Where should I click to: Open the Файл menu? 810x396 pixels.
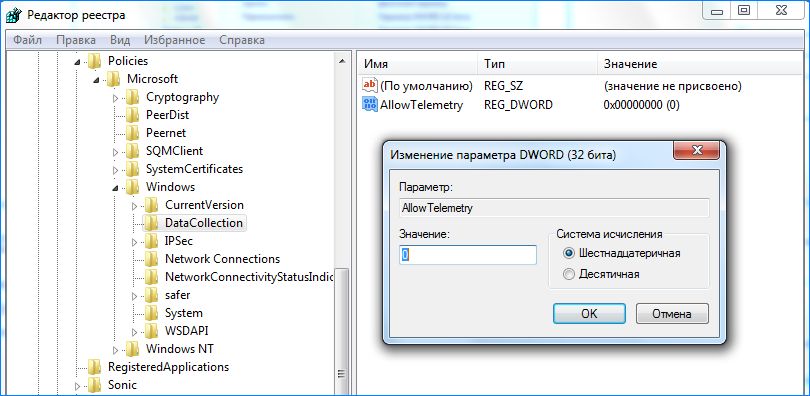[27, 40]
